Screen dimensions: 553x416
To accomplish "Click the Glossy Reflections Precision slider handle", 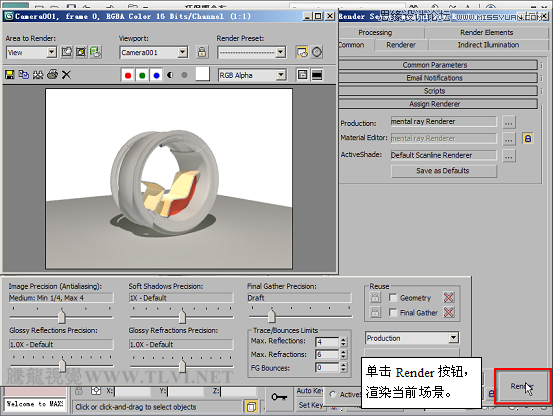I will [x=62, y=365].
